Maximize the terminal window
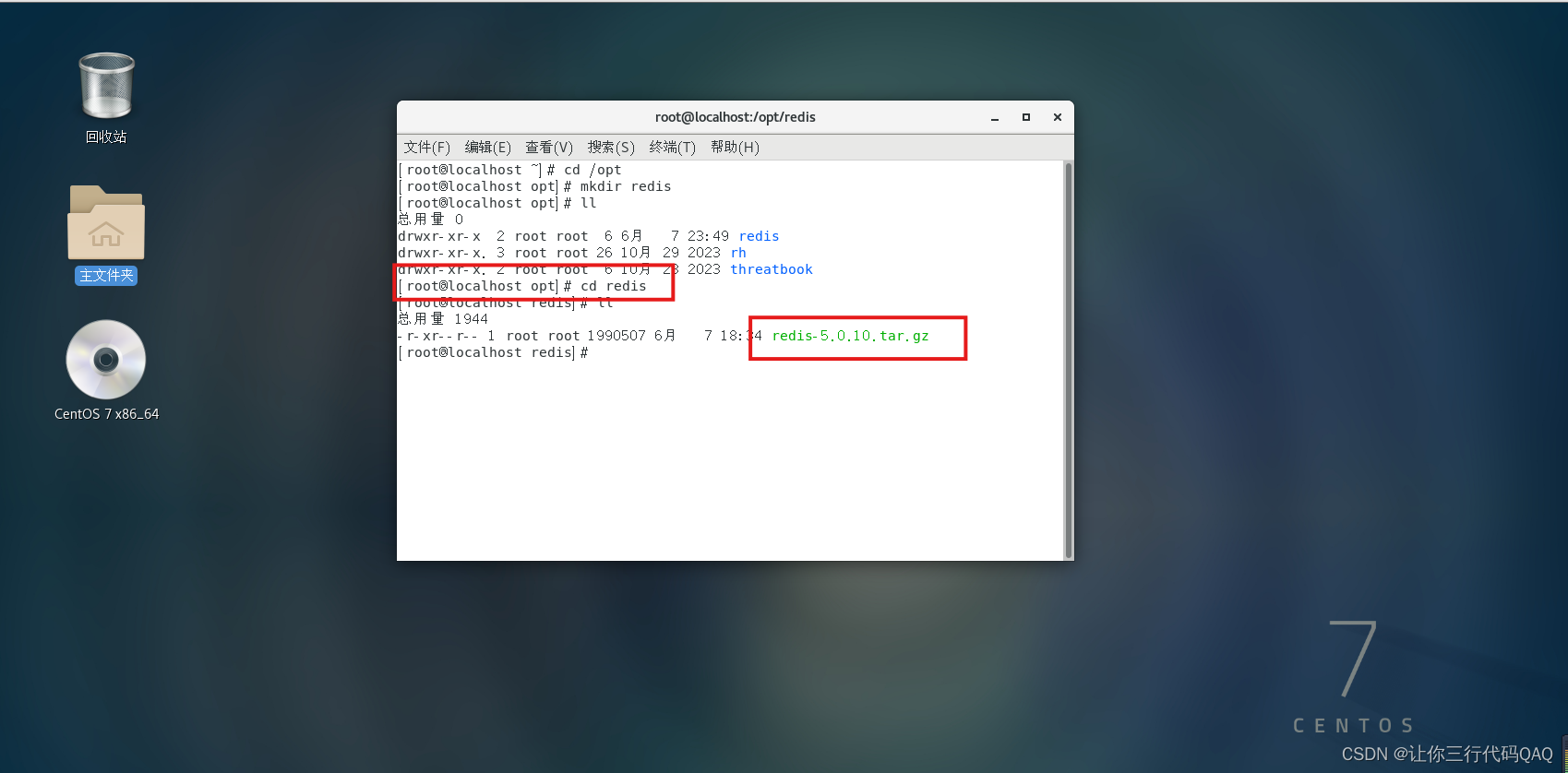The image size is (1568, 773). coord(1026,117)
